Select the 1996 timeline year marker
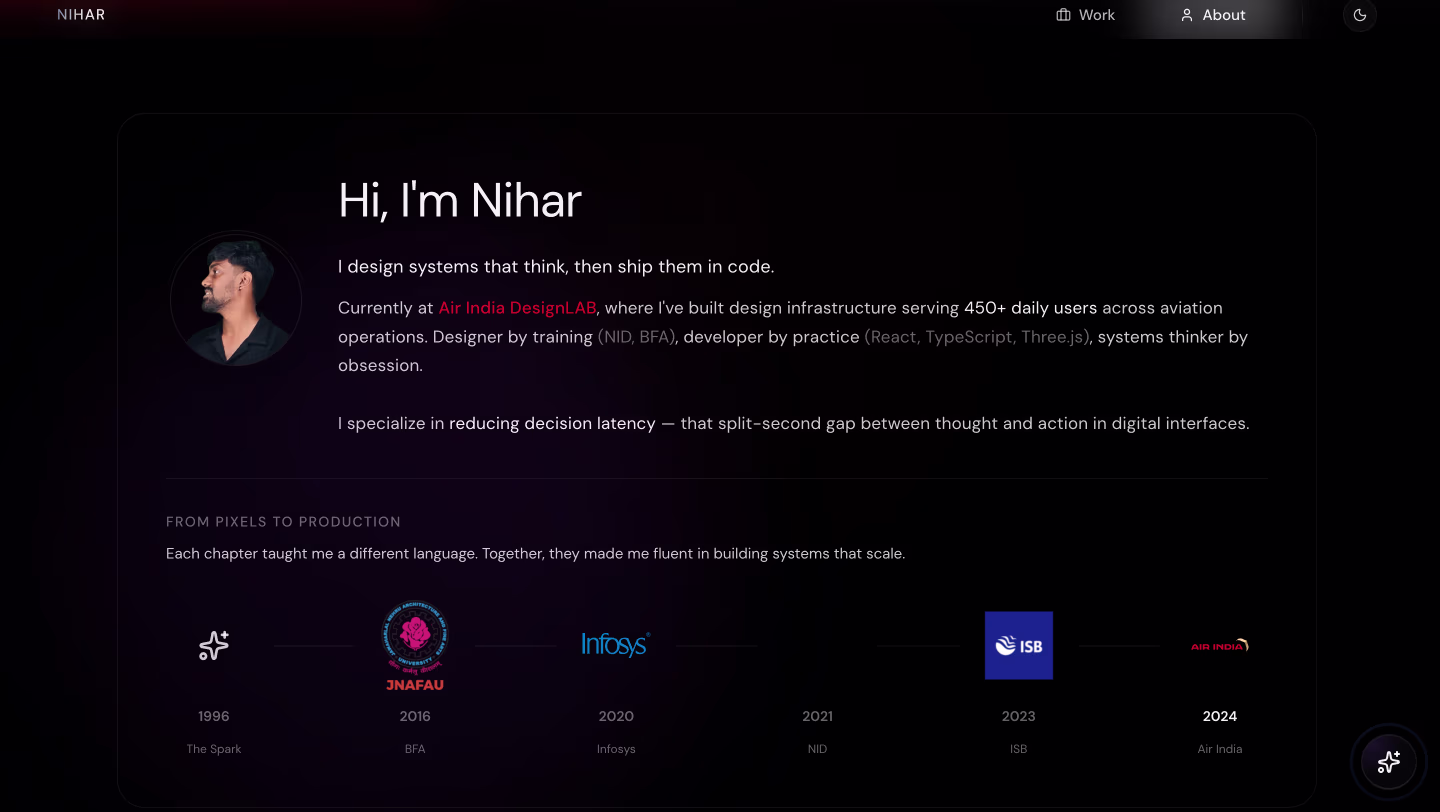 (214, 716)
